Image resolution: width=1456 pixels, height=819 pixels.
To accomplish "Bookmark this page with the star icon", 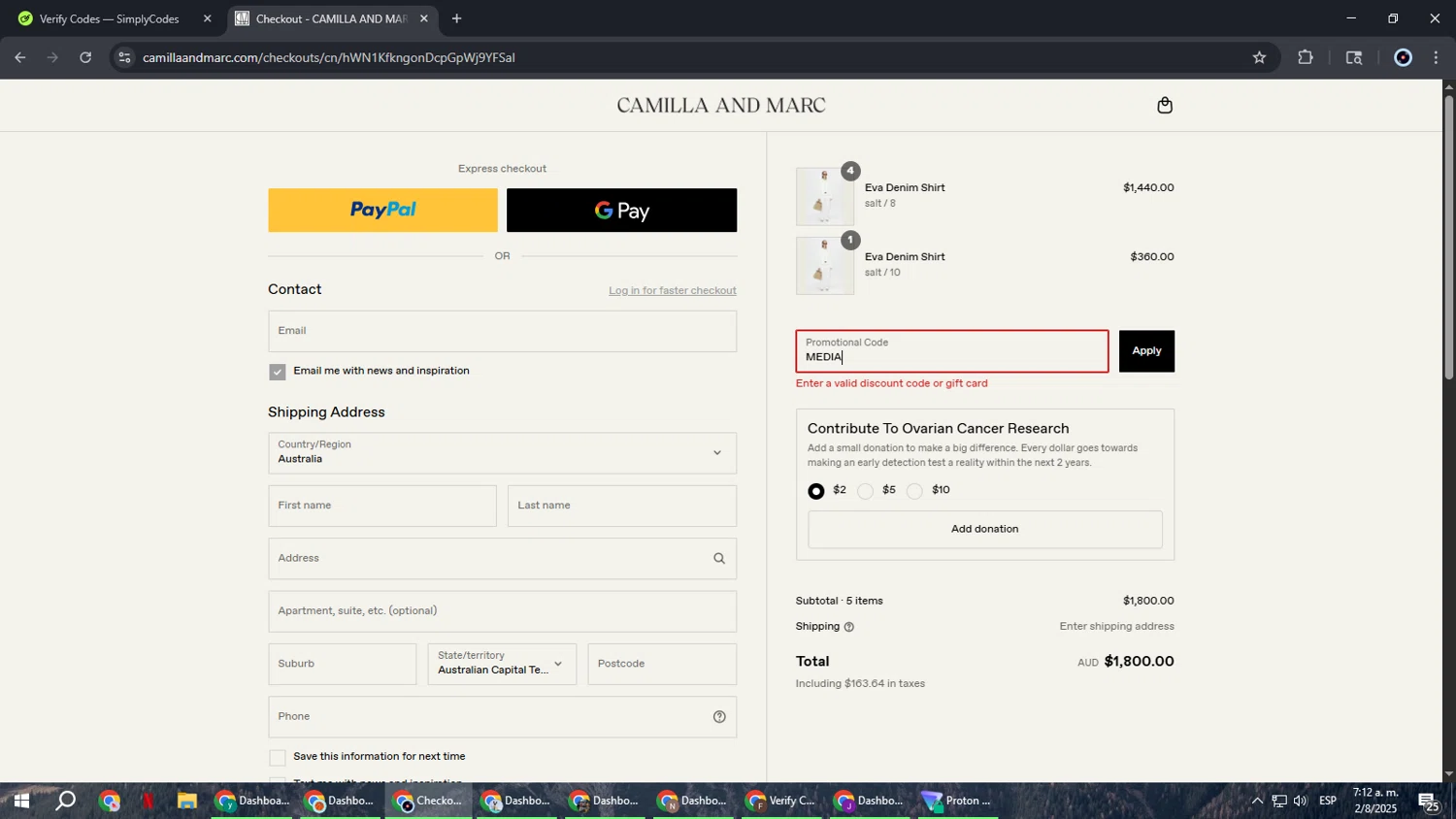I will [1259, 57].
